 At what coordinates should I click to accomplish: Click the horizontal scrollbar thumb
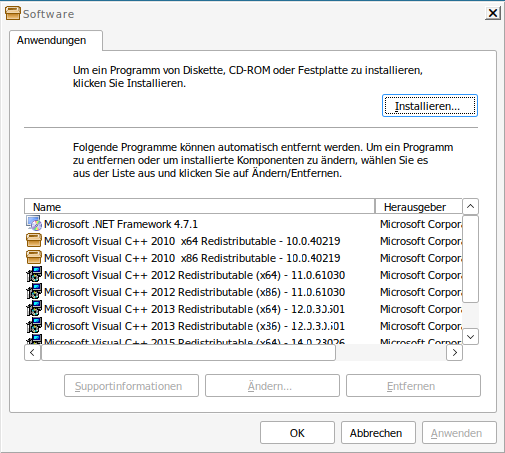[x=188, y=352]
